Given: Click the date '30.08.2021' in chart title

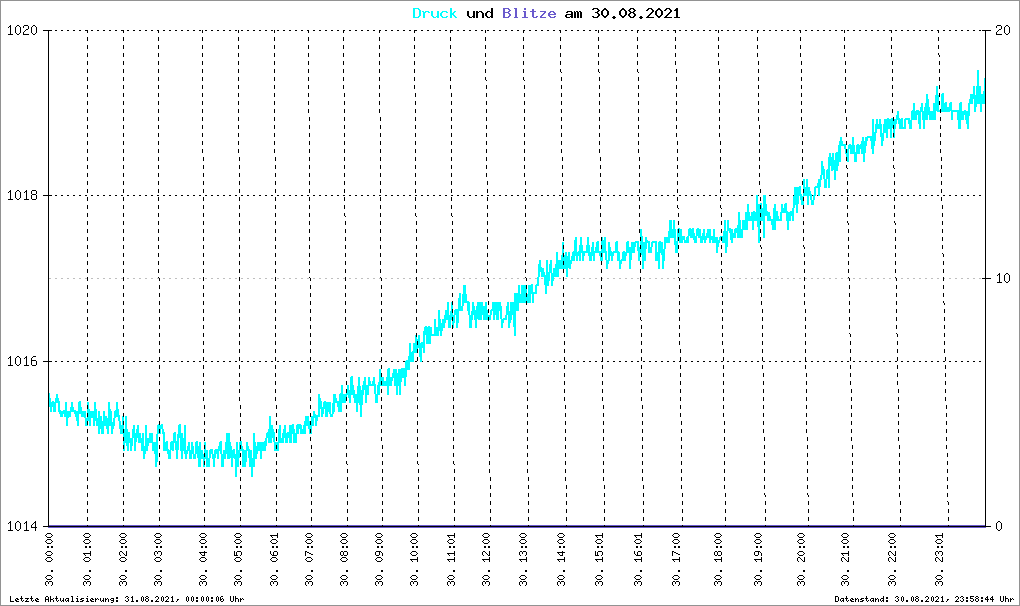Looking at the screenshot, I should click(639, 14).
